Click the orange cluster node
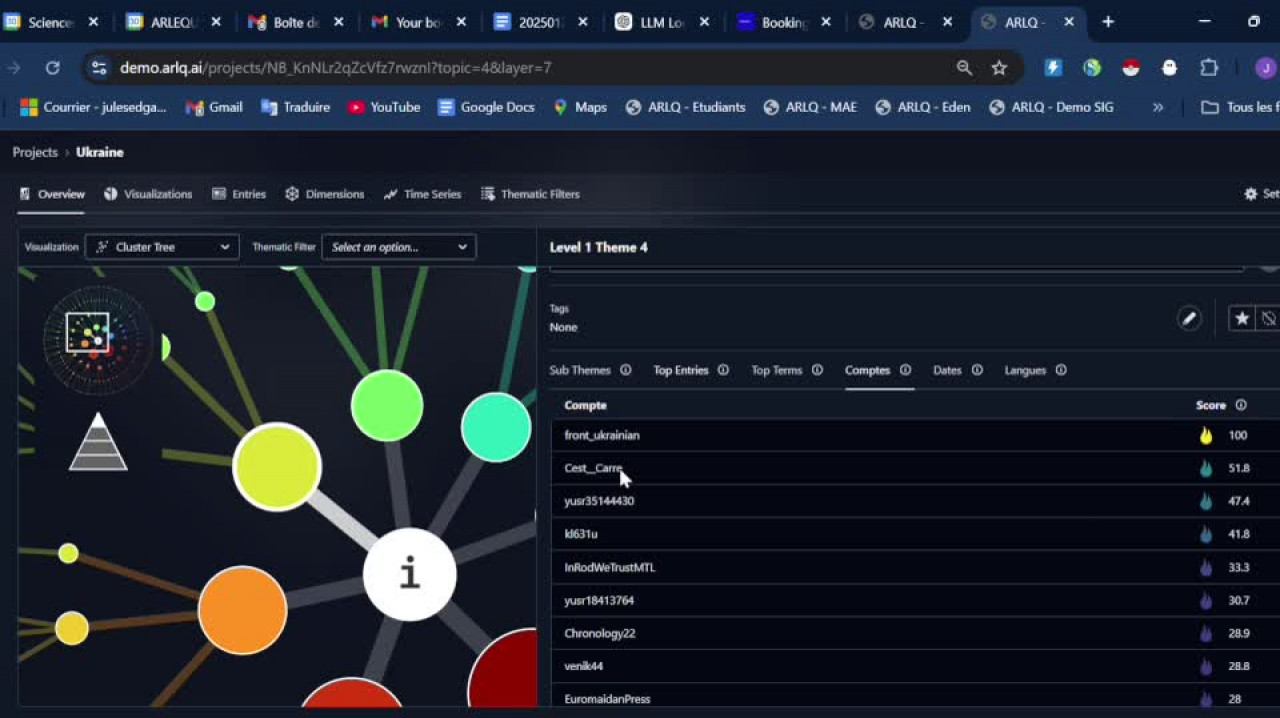 coord(242,610)
